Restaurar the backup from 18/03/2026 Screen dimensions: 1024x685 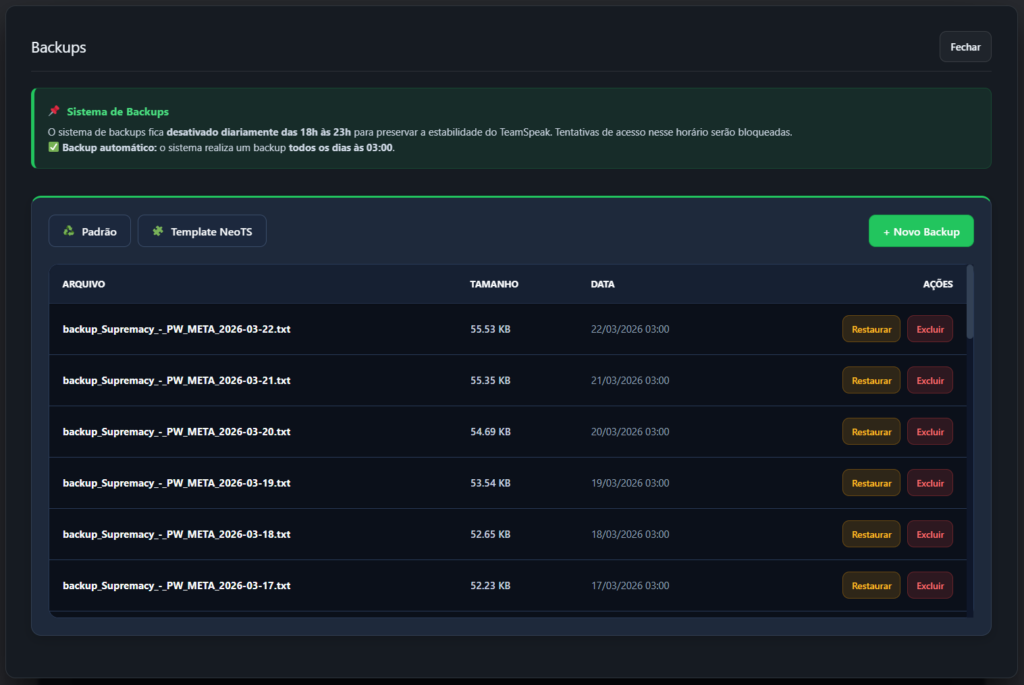tap(870, 533)
